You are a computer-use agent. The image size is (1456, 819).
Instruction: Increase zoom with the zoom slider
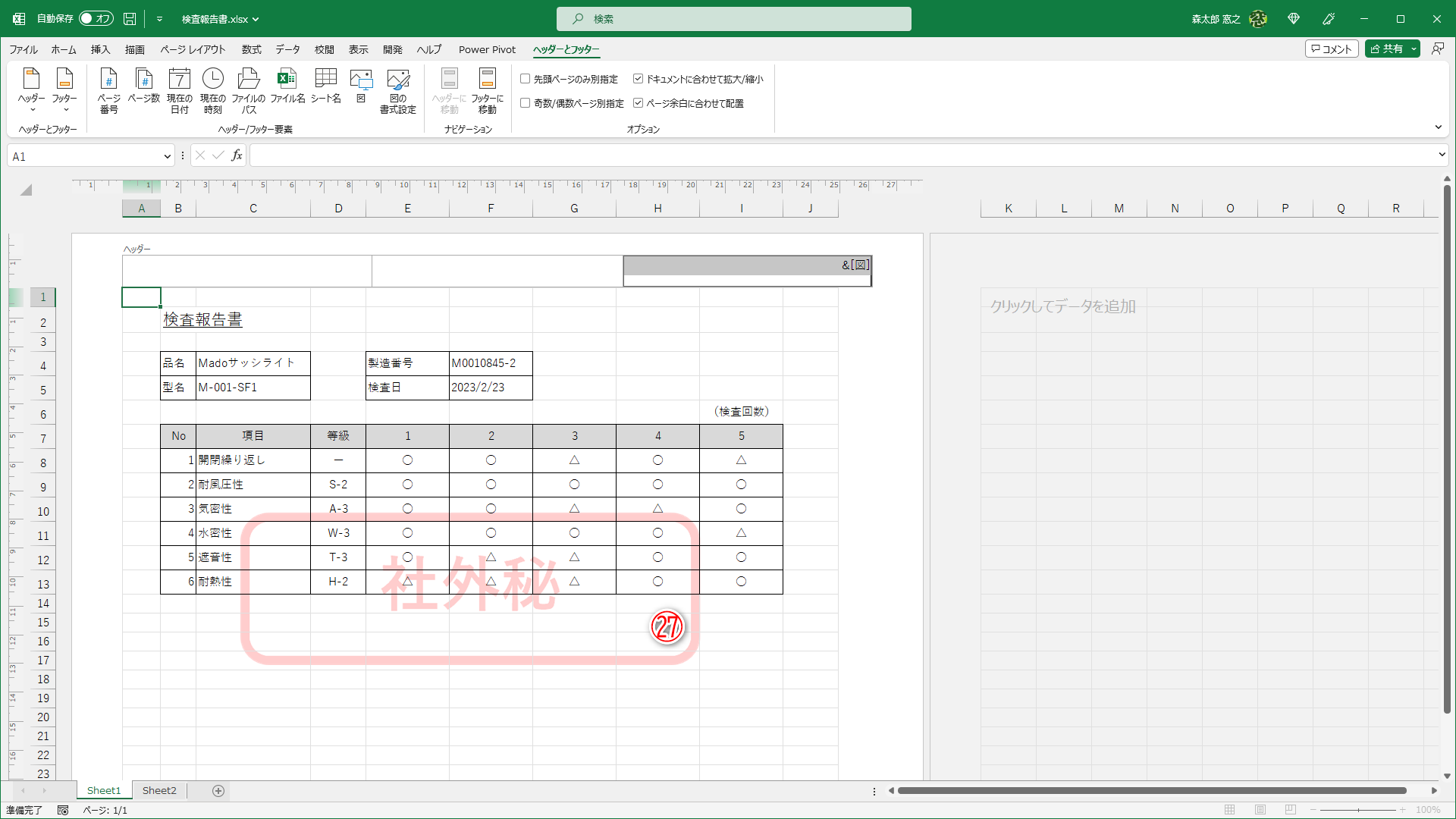[x=1404, y=810]
